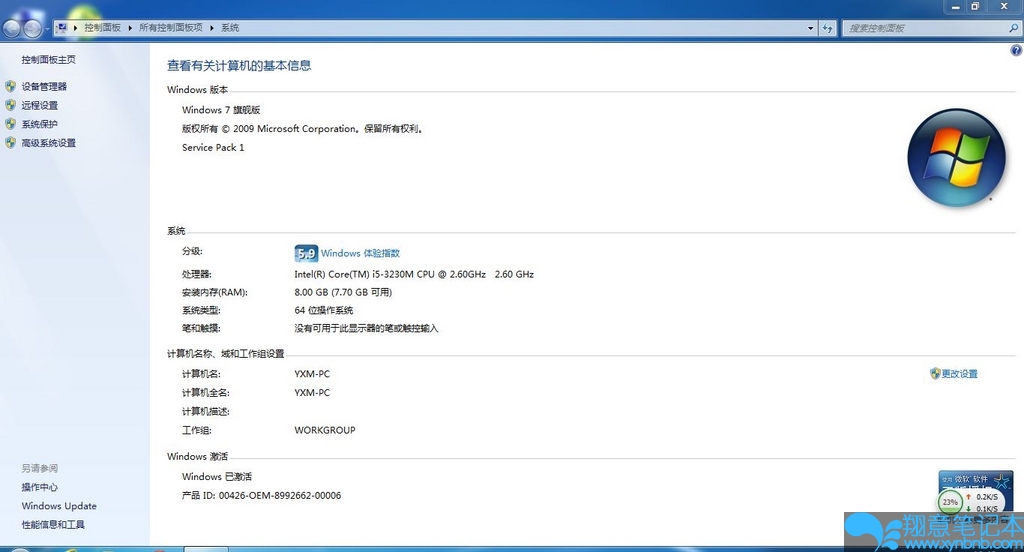Click the computer icon in address bar
The width and height of the screenshot is (1024, 552).
click(x=62, y=28)
